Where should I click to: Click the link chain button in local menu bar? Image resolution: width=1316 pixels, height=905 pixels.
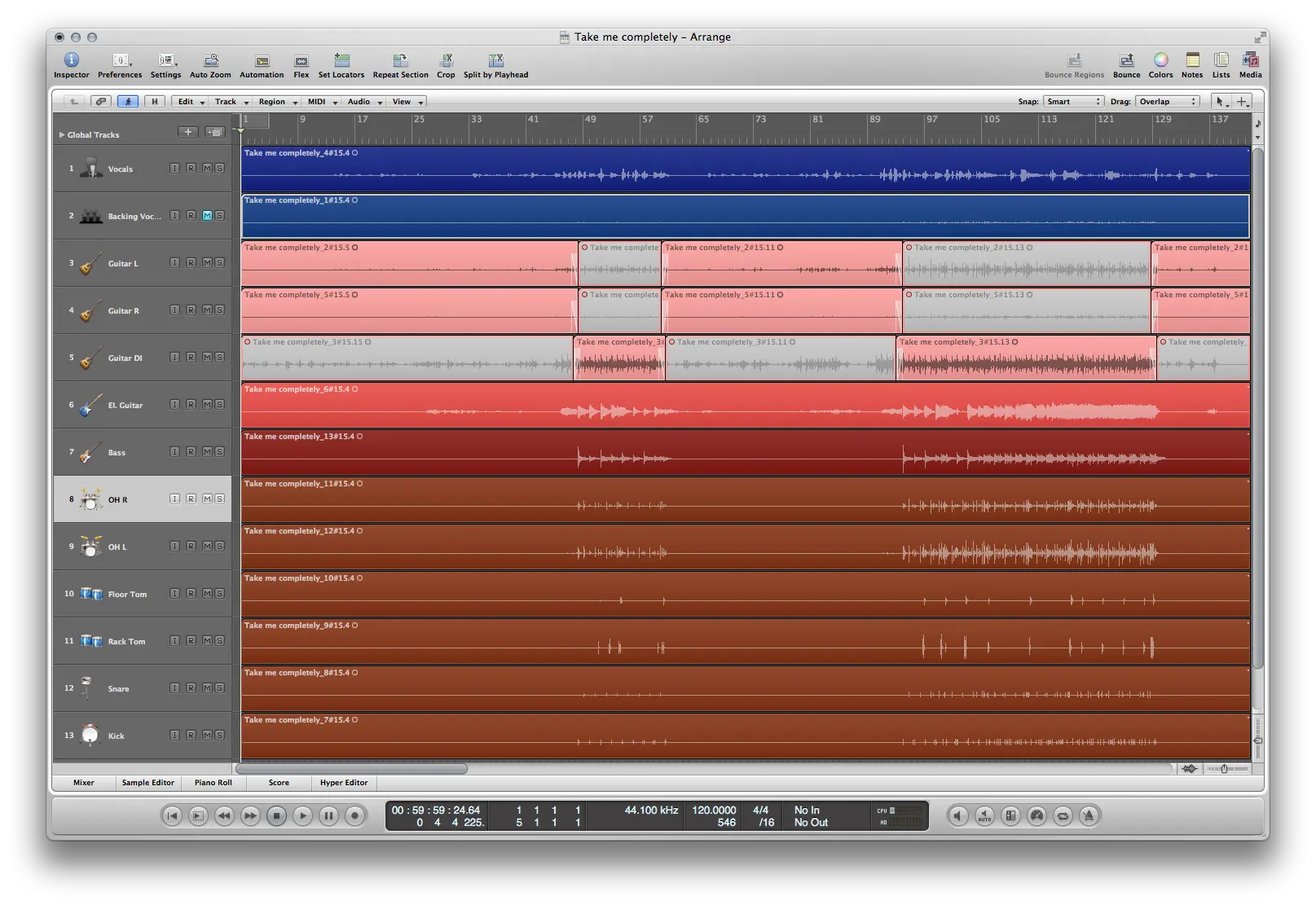click(101, 102)
